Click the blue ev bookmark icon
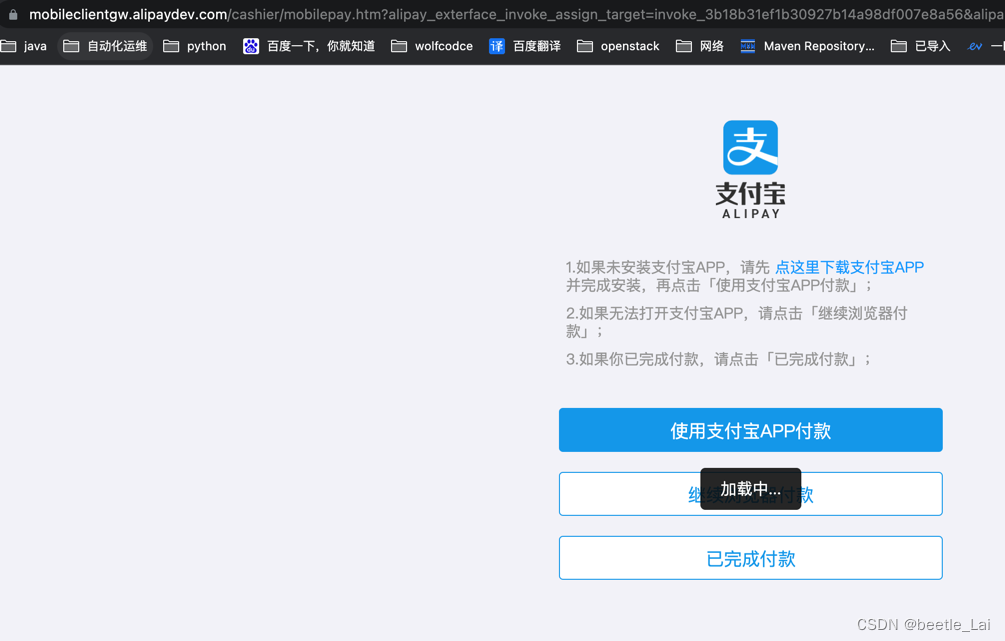1005x641 pixels. tap(975, 46)
